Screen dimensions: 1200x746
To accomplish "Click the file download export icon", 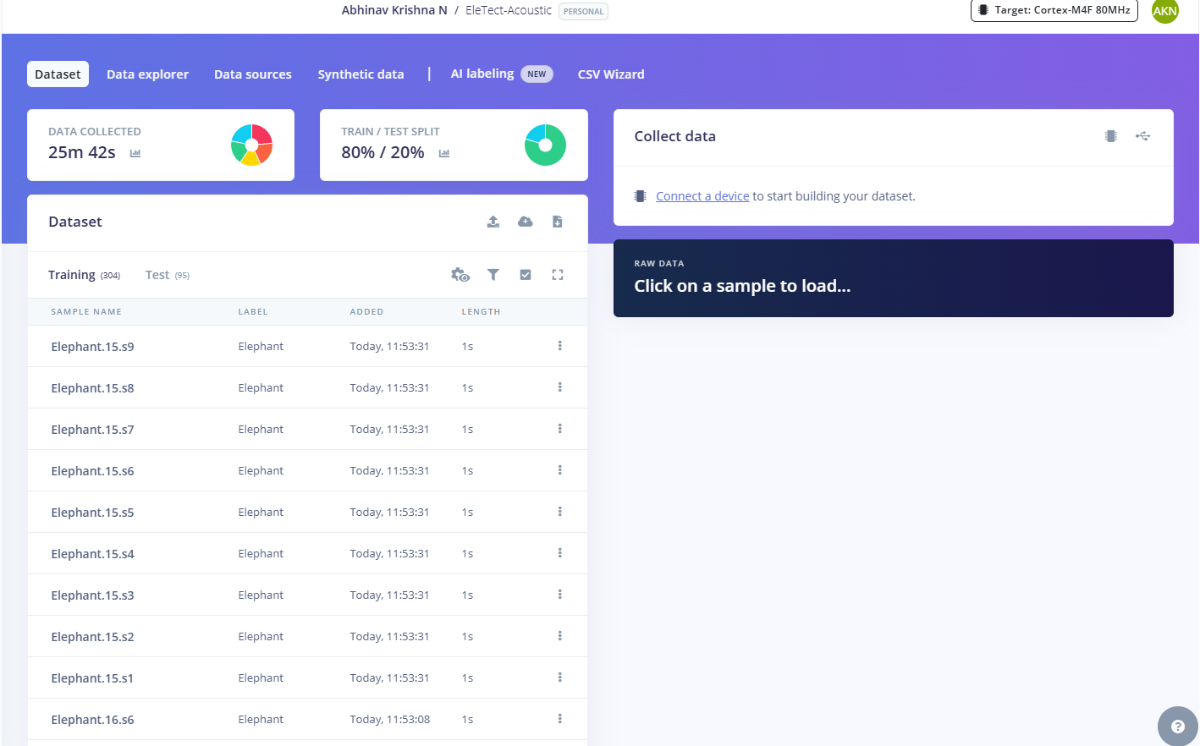I will [x=557, y=222].
